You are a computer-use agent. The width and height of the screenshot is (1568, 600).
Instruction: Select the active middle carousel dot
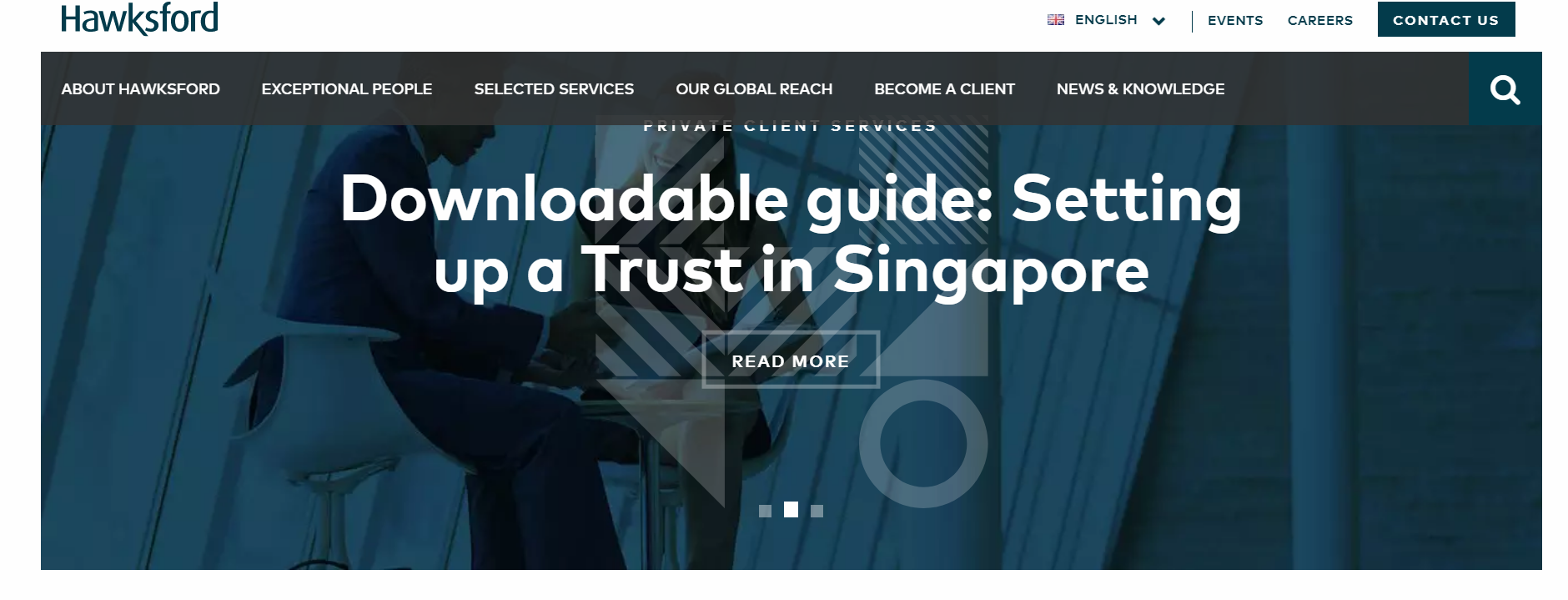click(x=791, y=509)
